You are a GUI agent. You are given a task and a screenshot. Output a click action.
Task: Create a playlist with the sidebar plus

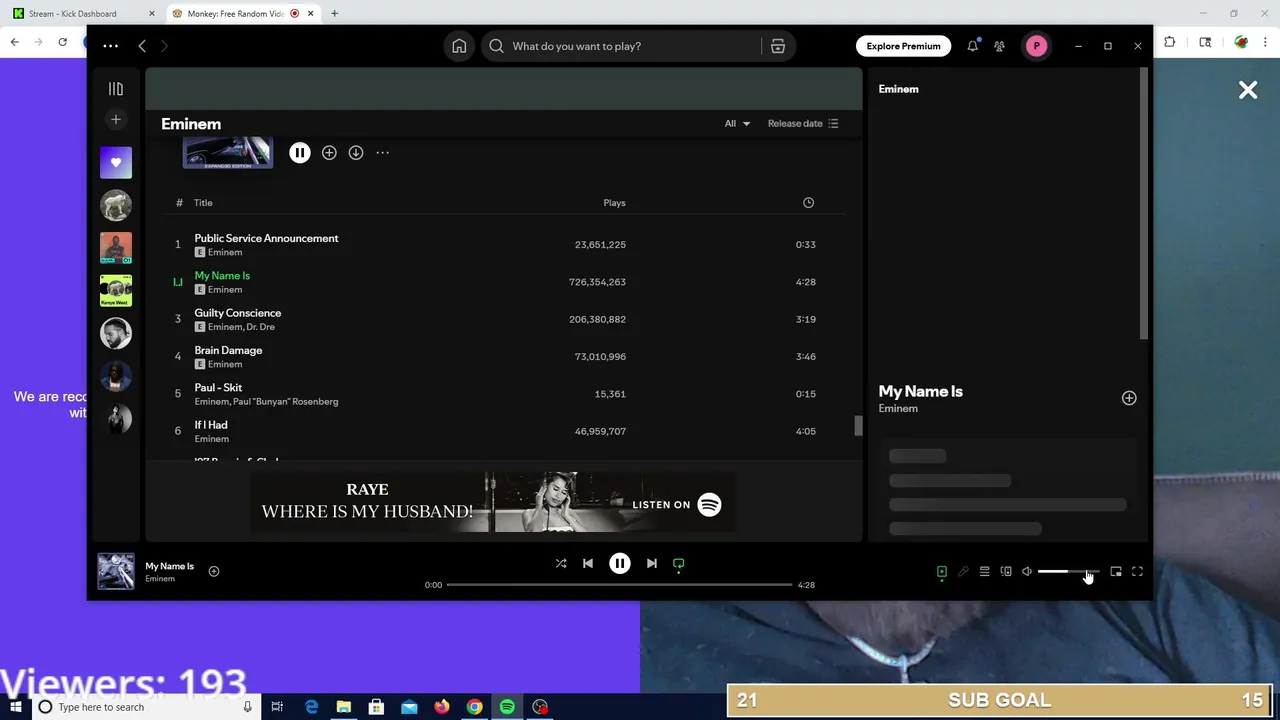[x=116, y=120]
